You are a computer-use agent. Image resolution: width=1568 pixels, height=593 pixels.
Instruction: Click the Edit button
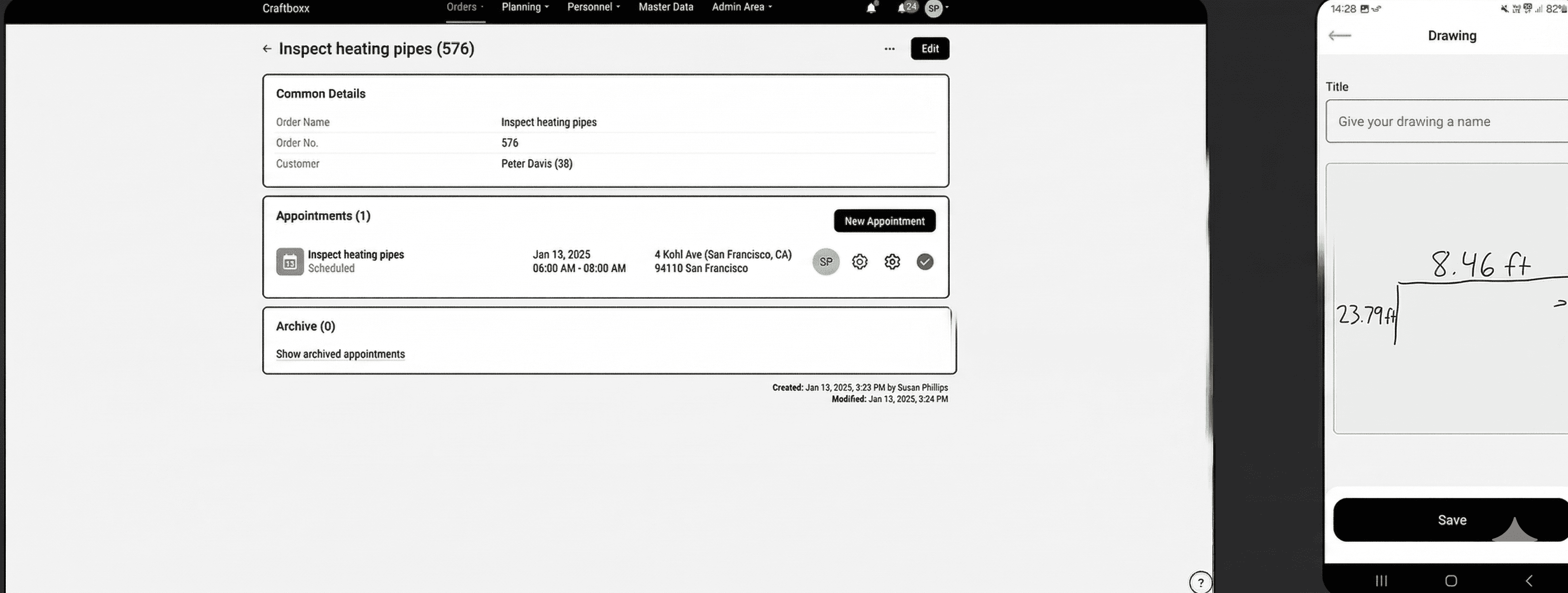tap(929, 49)
